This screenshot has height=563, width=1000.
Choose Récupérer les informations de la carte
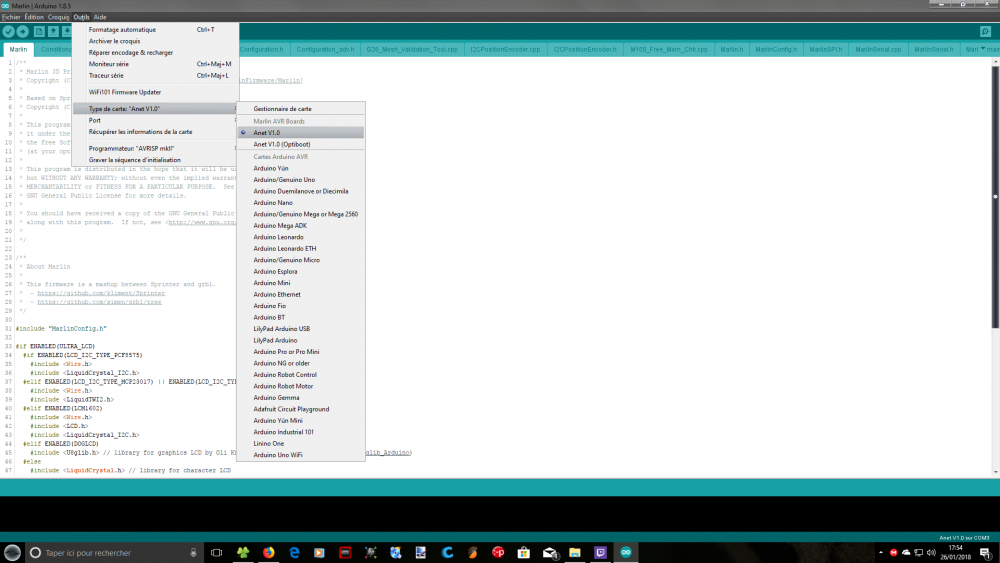coord(155,131)
